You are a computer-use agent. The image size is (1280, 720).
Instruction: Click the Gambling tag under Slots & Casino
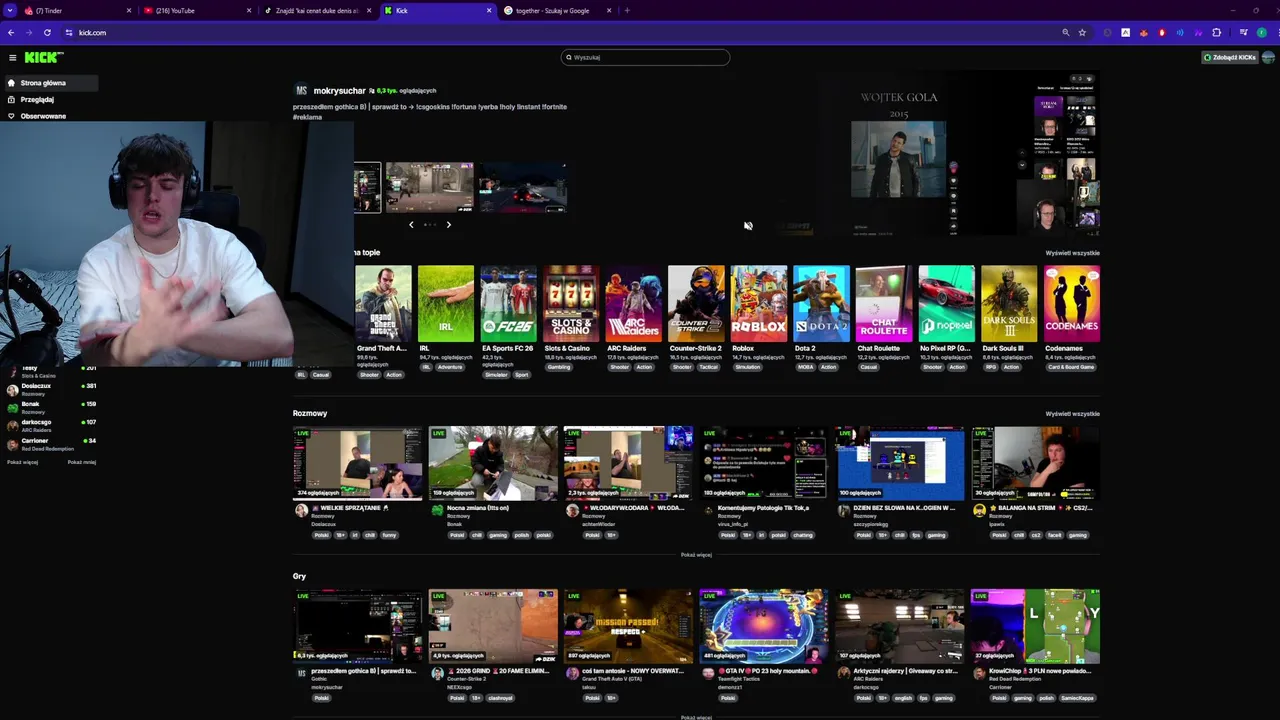(559, 367)
